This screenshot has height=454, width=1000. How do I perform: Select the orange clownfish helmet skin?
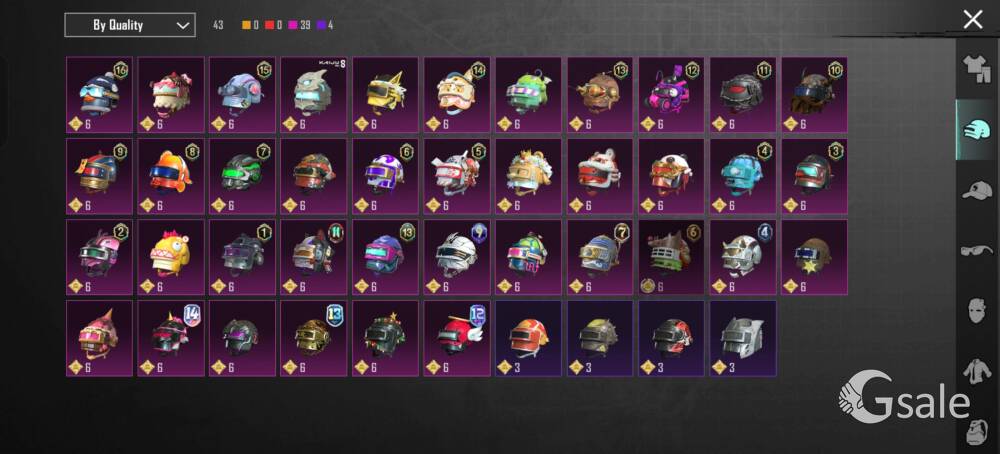pos(172,176)
